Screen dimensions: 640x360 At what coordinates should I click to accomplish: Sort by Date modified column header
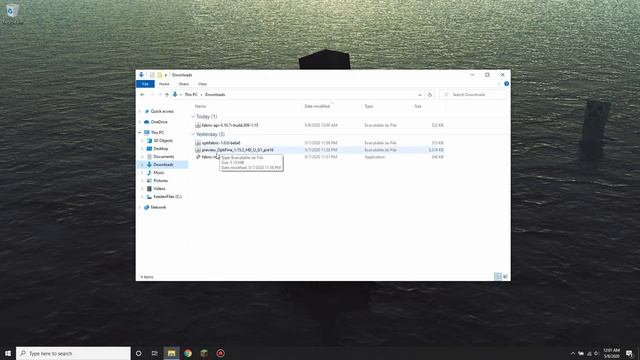coord(317,107)
